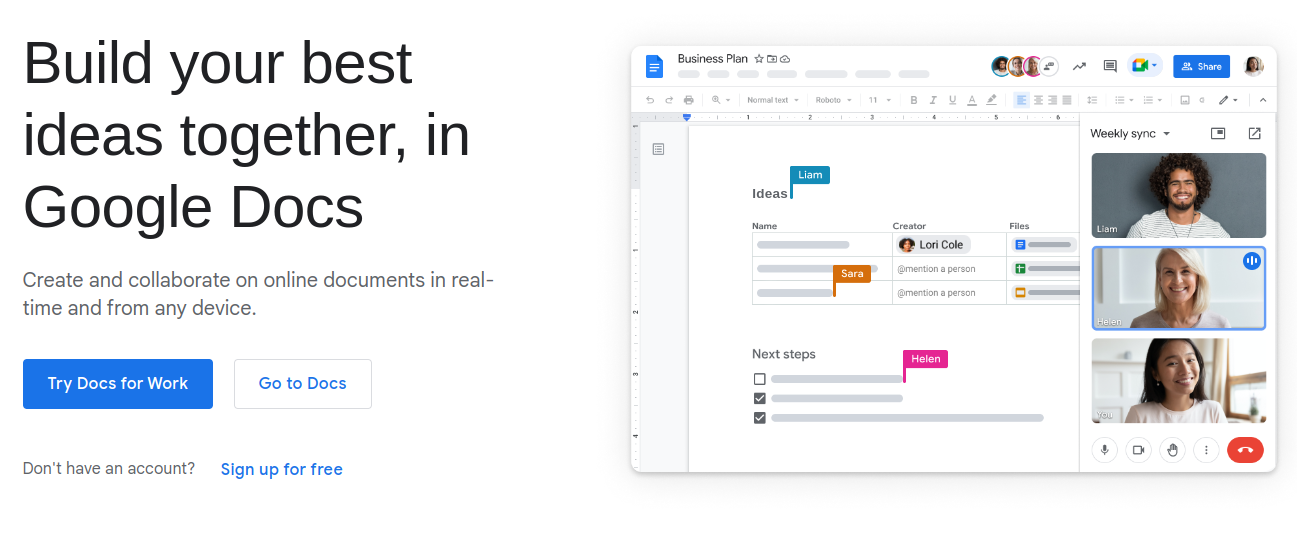Turn off the camera in Meet panel
Viewport: 1297px width, 537px height.
[x=1138, y=450]
